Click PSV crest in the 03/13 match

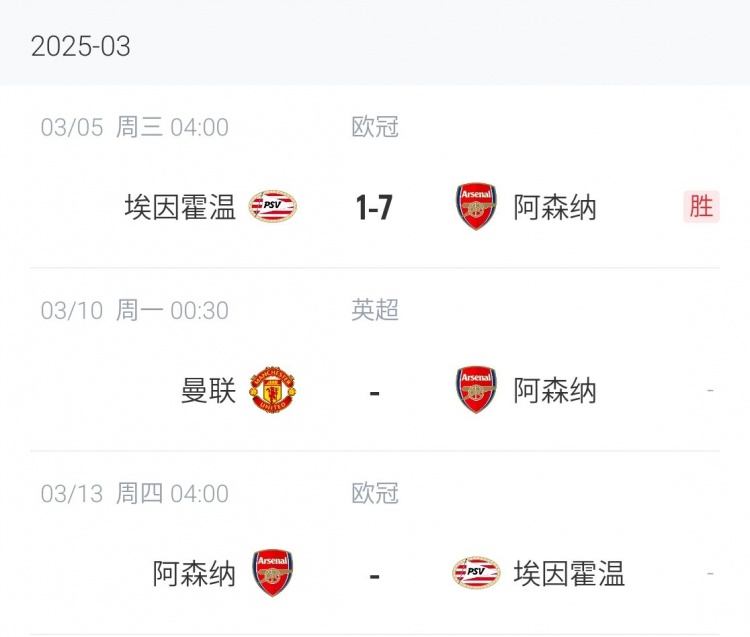tap(476, 573)
